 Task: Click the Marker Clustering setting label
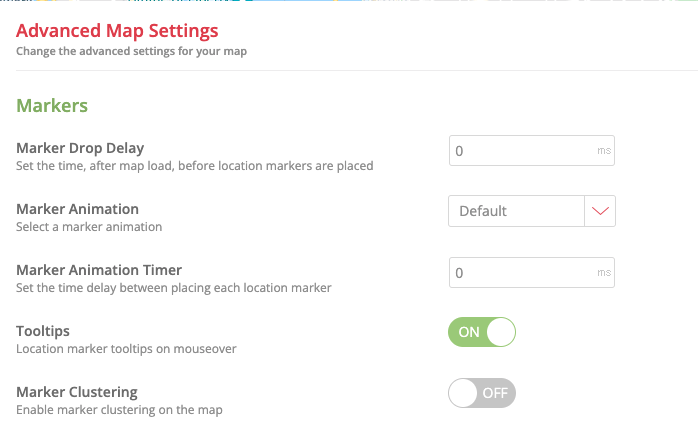tap(77, 391)
